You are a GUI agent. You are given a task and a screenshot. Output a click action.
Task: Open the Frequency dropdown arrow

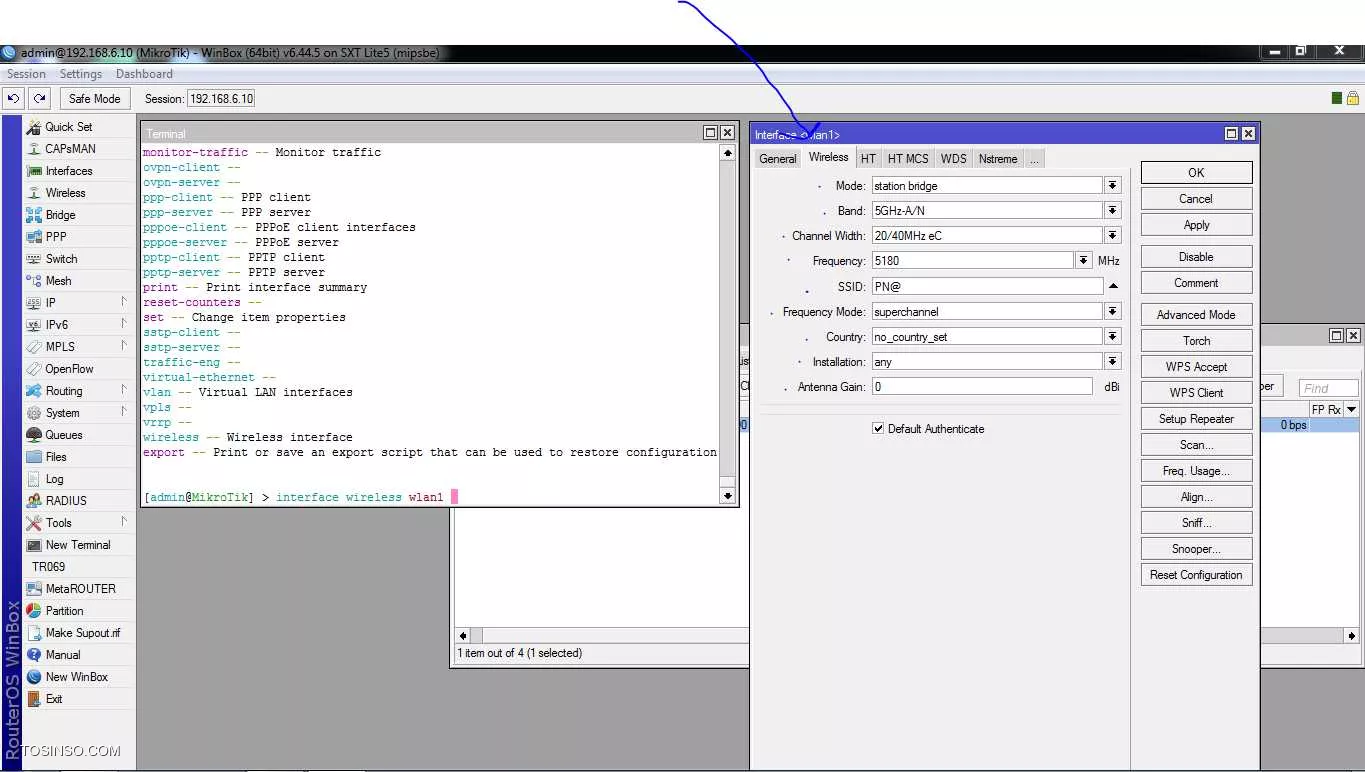[x=1083, y=261]
